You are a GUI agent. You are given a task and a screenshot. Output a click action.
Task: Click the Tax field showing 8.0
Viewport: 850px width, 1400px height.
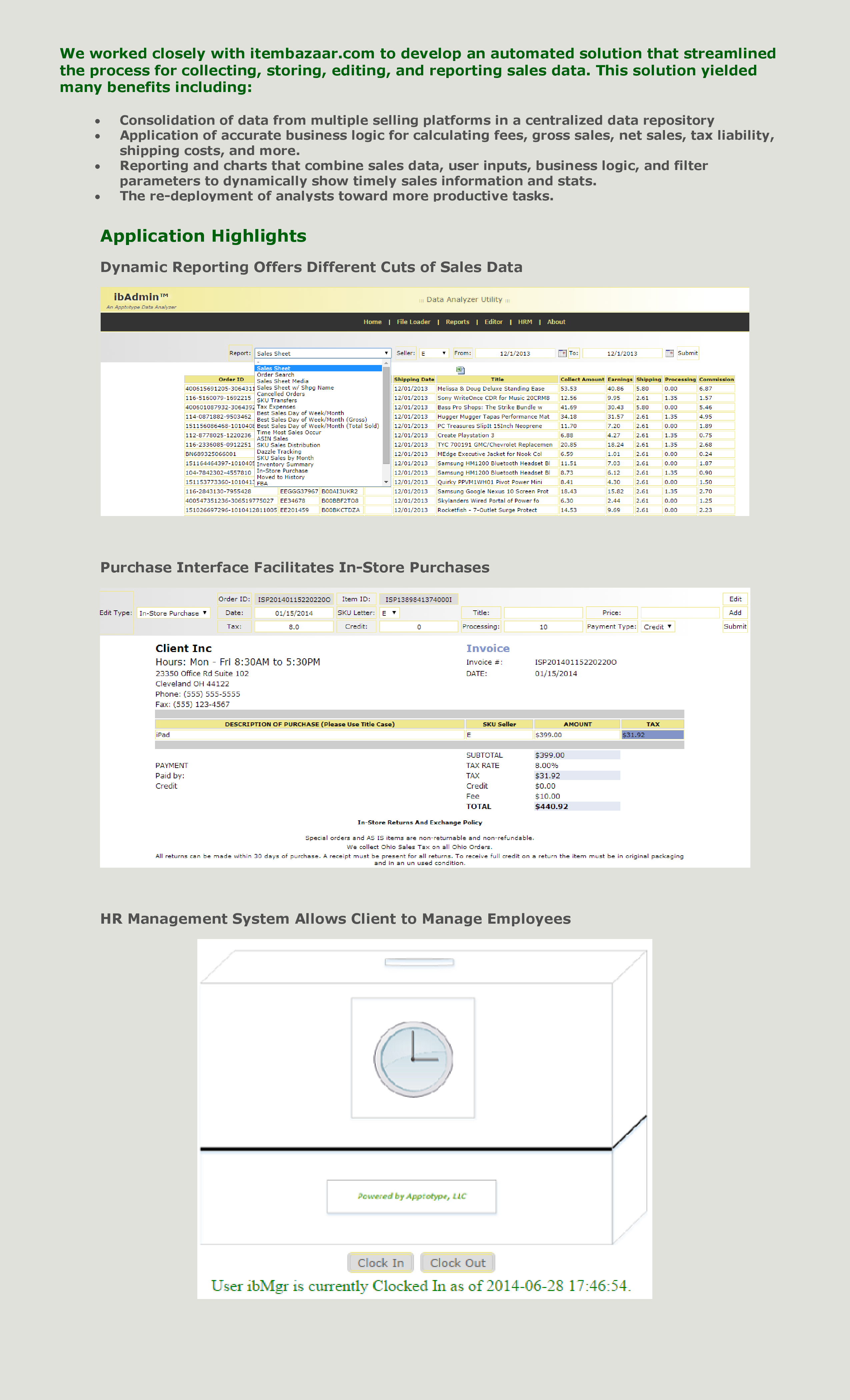tap(294, 627)
